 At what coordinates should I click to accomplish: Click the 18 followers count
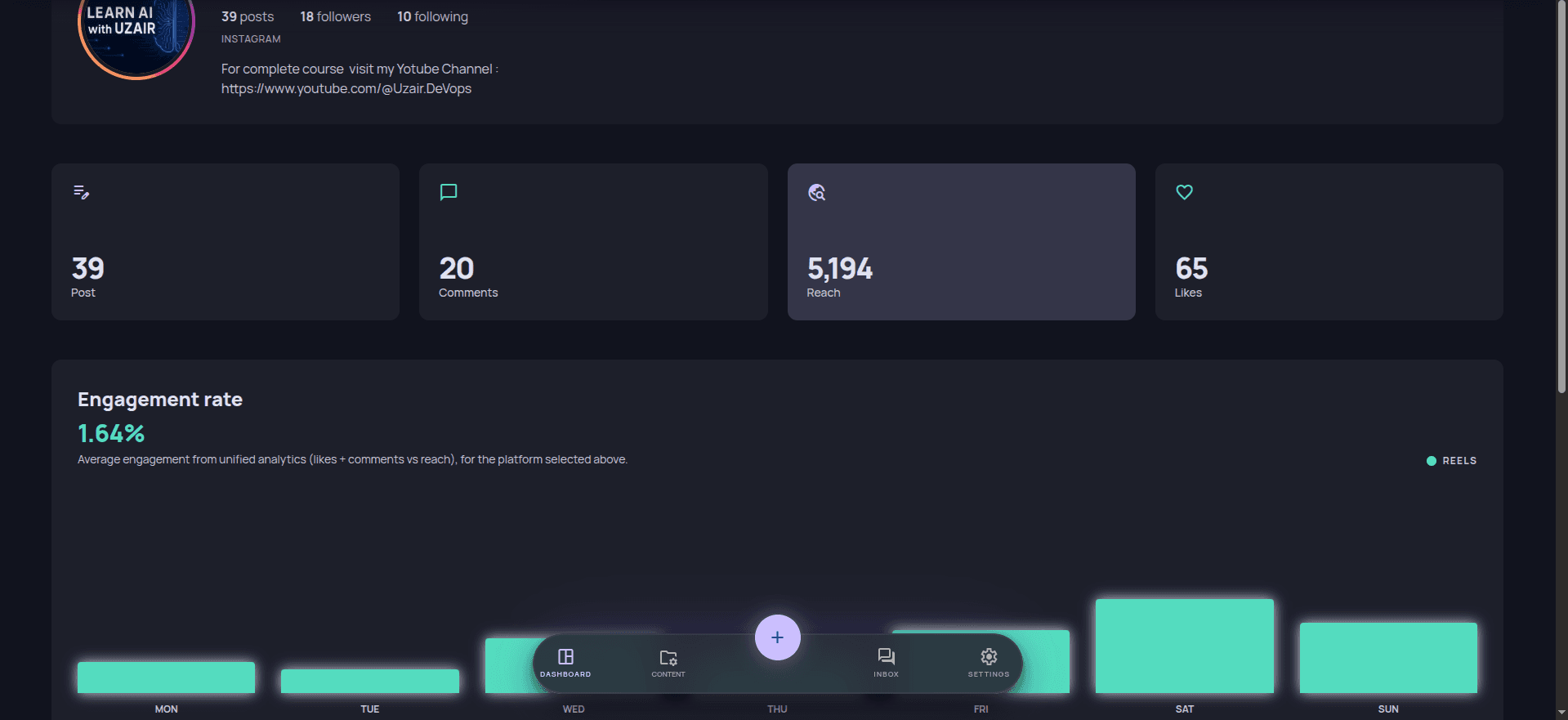[335, 16]
